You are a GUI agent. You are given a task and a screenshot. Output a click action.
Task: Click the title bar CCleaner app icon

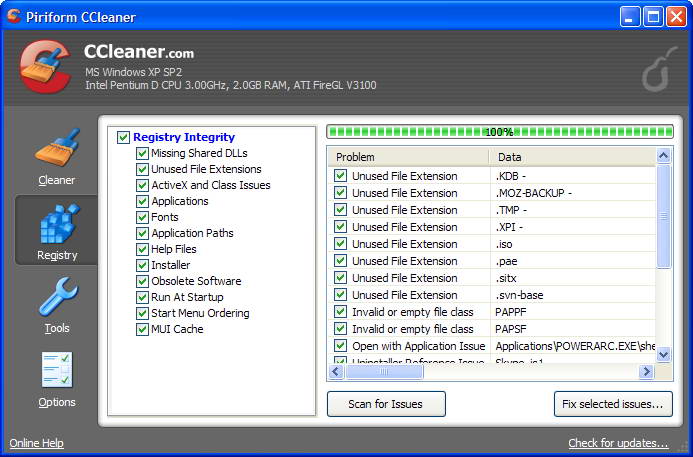[x=15, y=15]
